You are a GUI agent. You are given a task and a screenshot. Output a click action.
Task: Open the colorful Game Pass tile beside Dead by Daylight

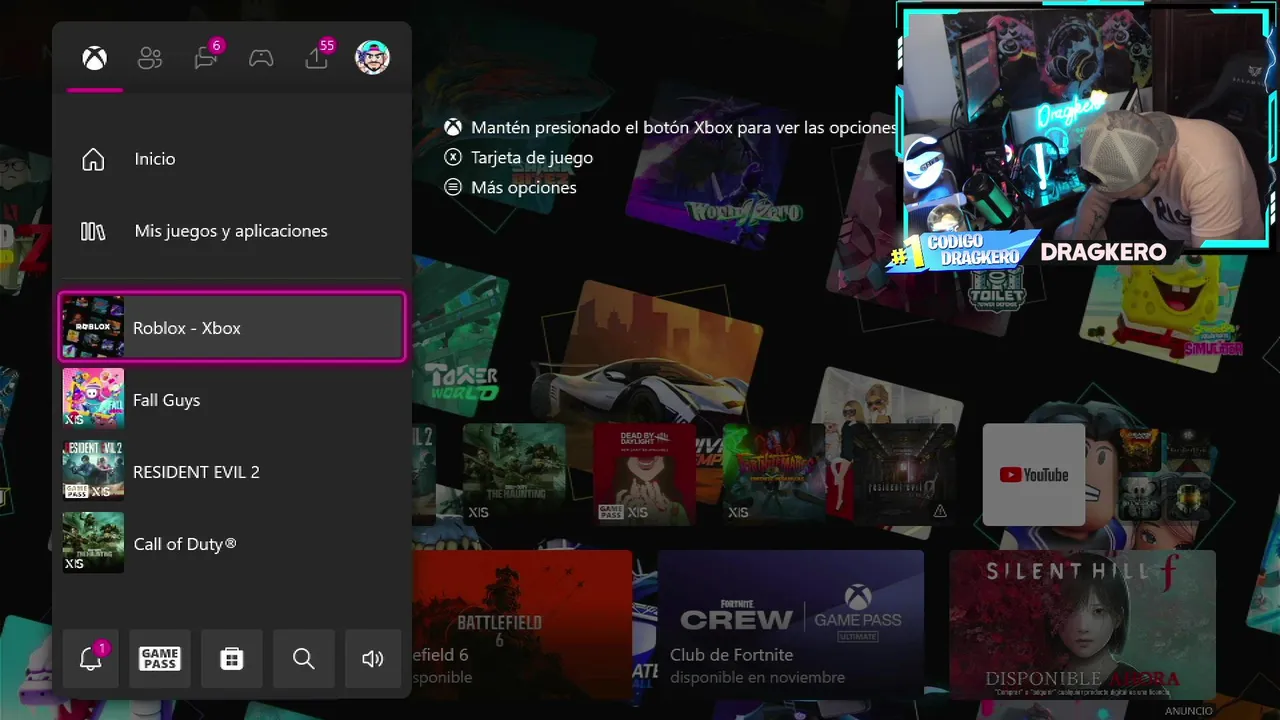coord(774,474)
